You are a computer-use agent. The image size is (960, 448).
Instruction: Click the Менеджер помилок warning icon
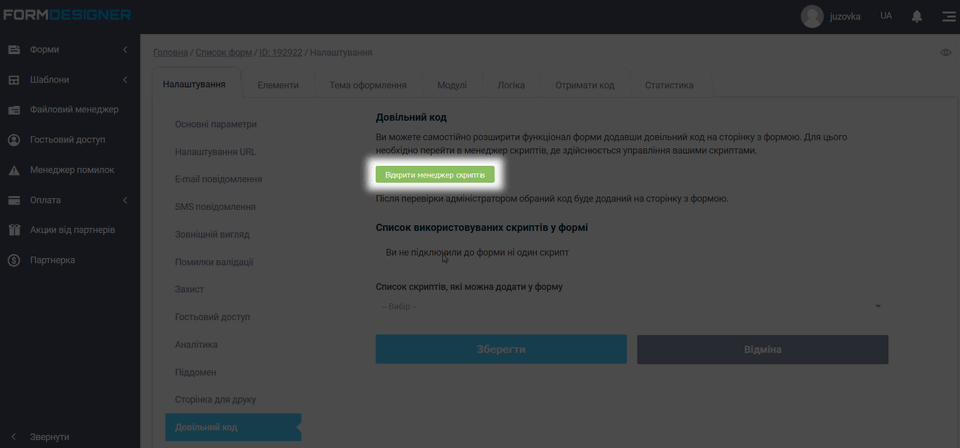point(14,170)
